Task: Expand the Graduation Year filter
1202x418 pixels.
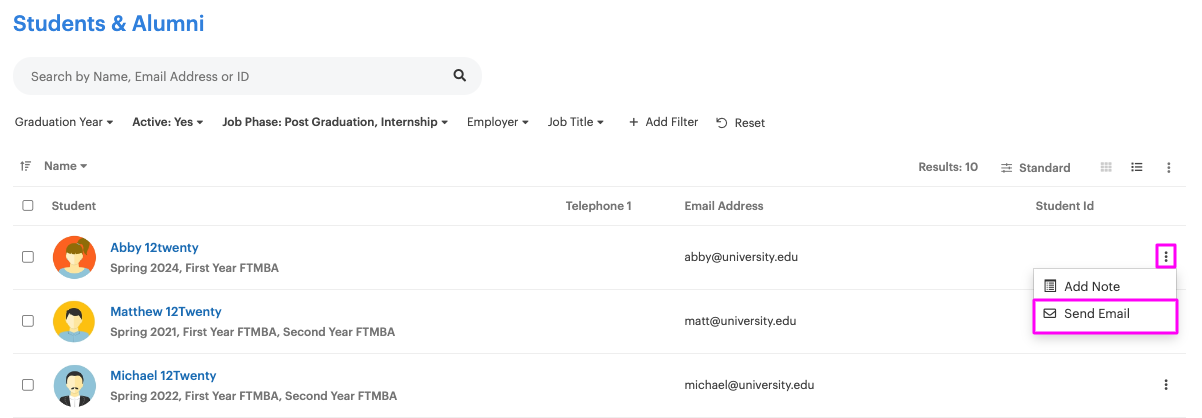Action: (64, 122)
